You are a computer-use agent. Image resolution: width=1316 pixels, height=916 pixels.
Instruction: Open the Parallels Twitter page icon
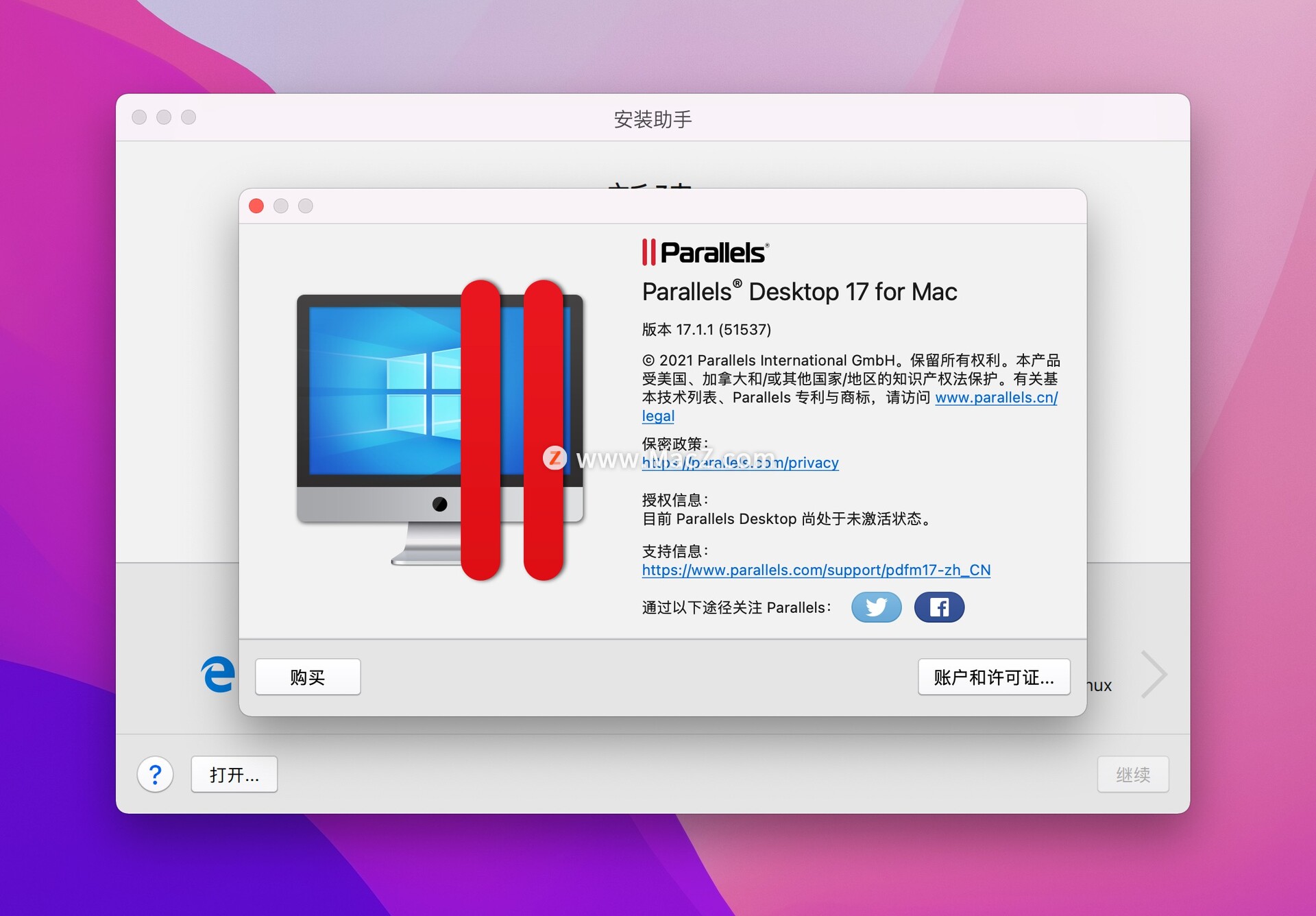[876, 607]
